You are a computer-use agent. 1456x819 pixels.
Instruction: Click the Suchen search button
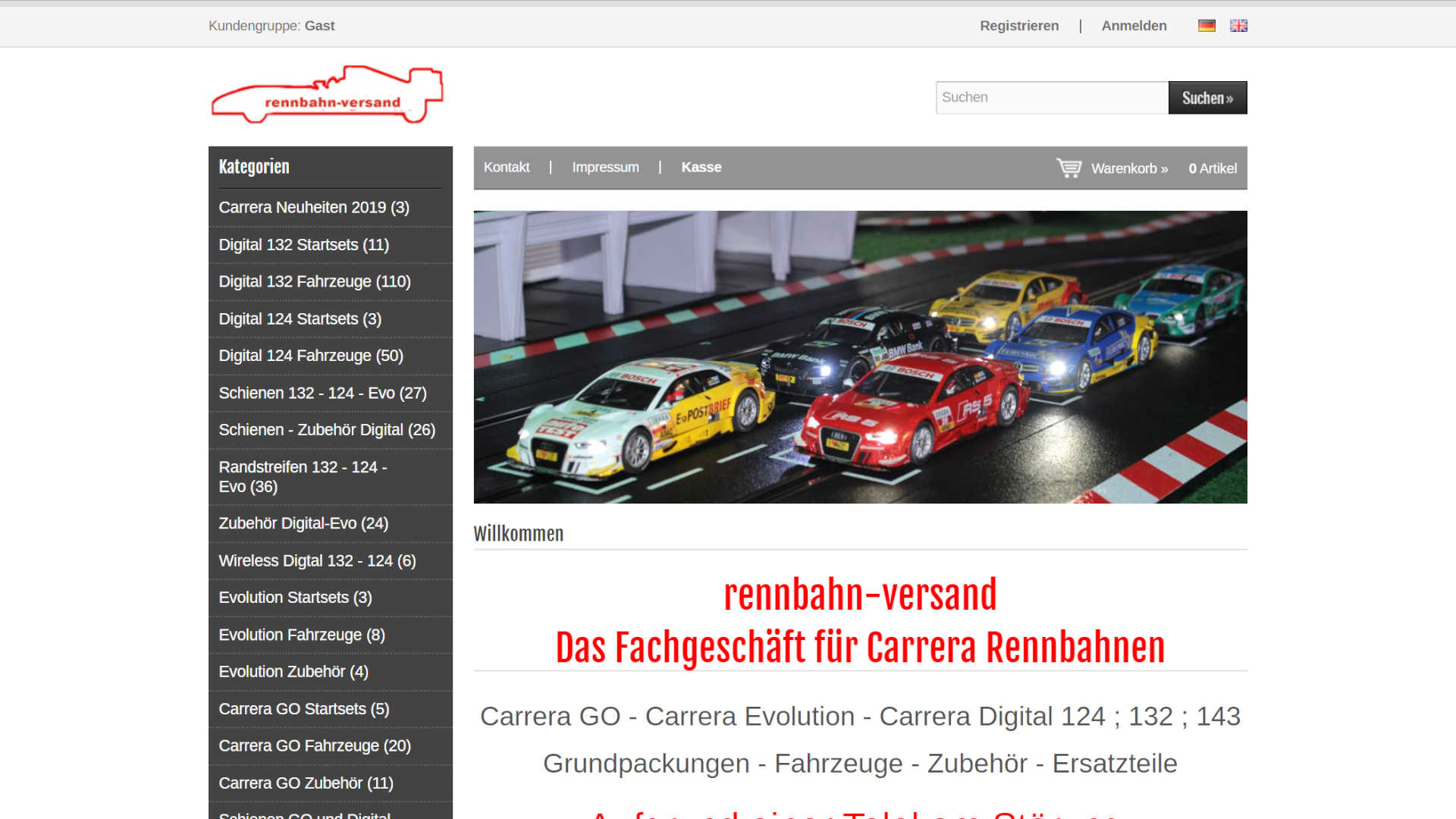coord(1207,98)
